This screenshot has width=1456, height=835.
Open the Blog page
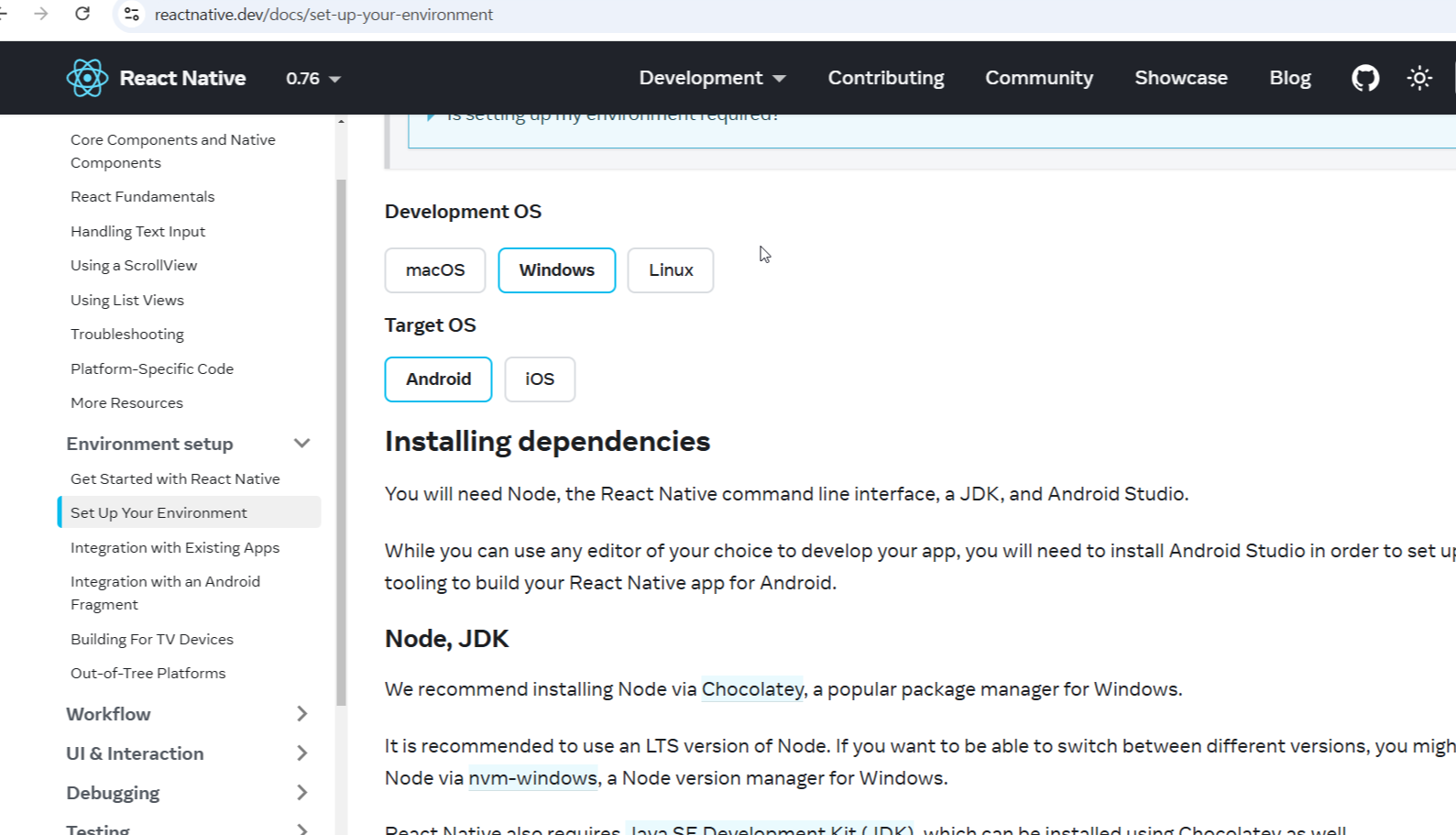1290,78
